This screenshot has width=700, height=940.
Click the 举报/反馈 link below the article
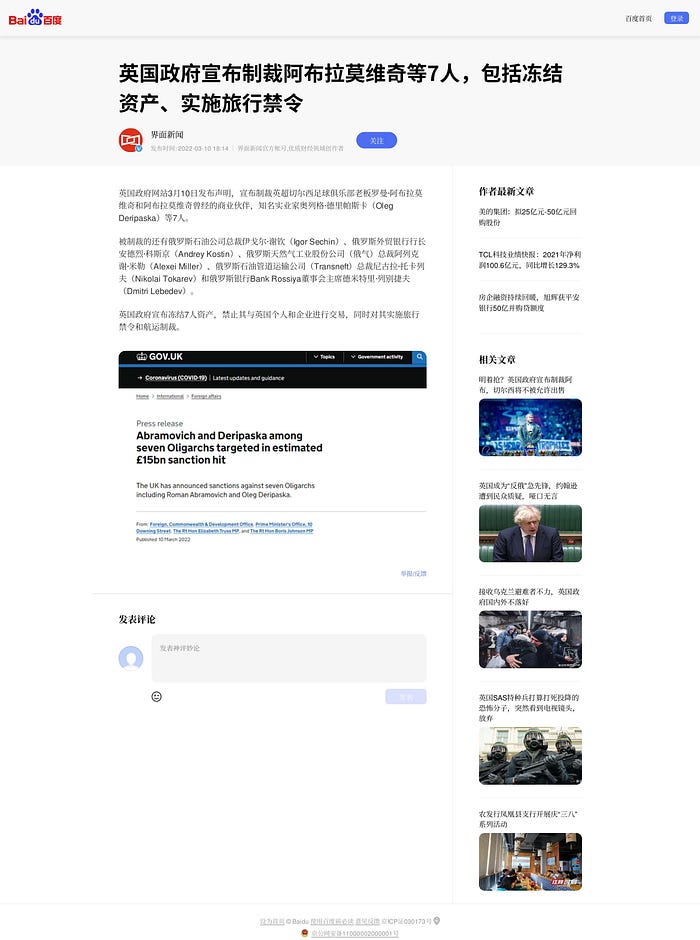point(414,574)
